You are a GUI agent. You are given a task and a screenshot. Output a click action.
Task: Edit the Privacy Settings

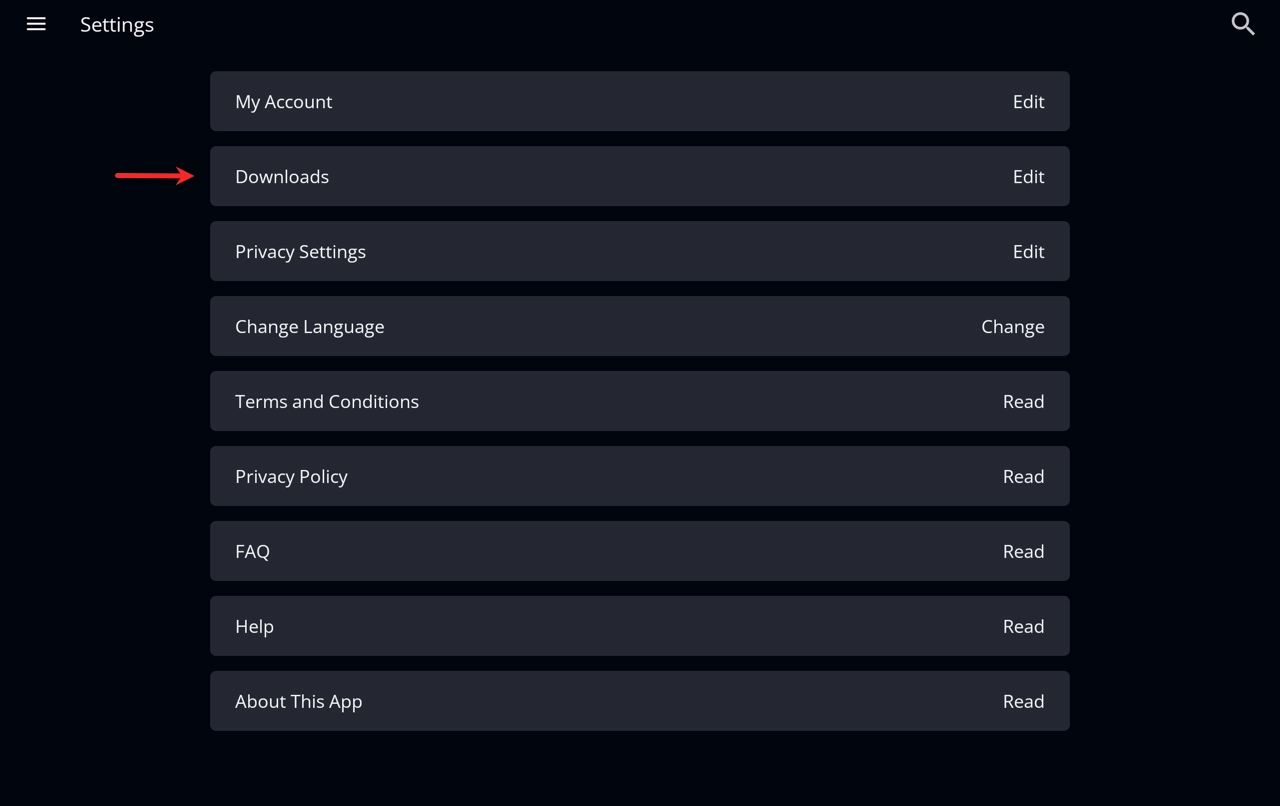pyautogui.click(x=1028, y=251)
